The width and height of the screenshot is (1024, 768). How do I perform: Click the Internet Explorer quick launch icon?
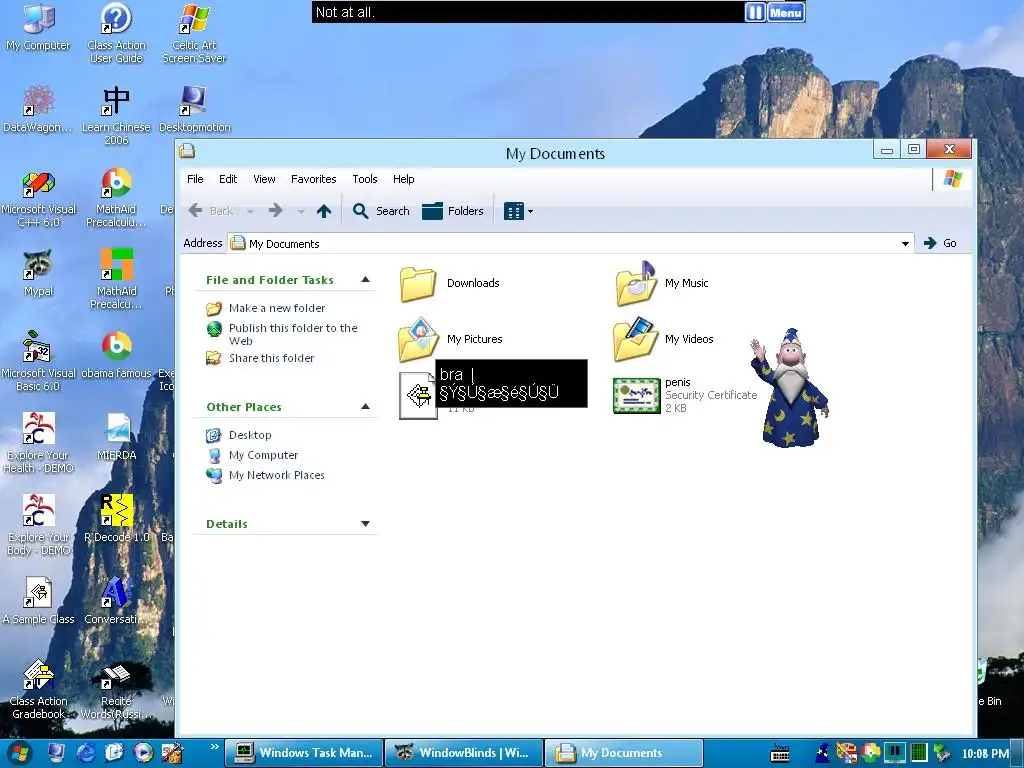pos(86,753)
